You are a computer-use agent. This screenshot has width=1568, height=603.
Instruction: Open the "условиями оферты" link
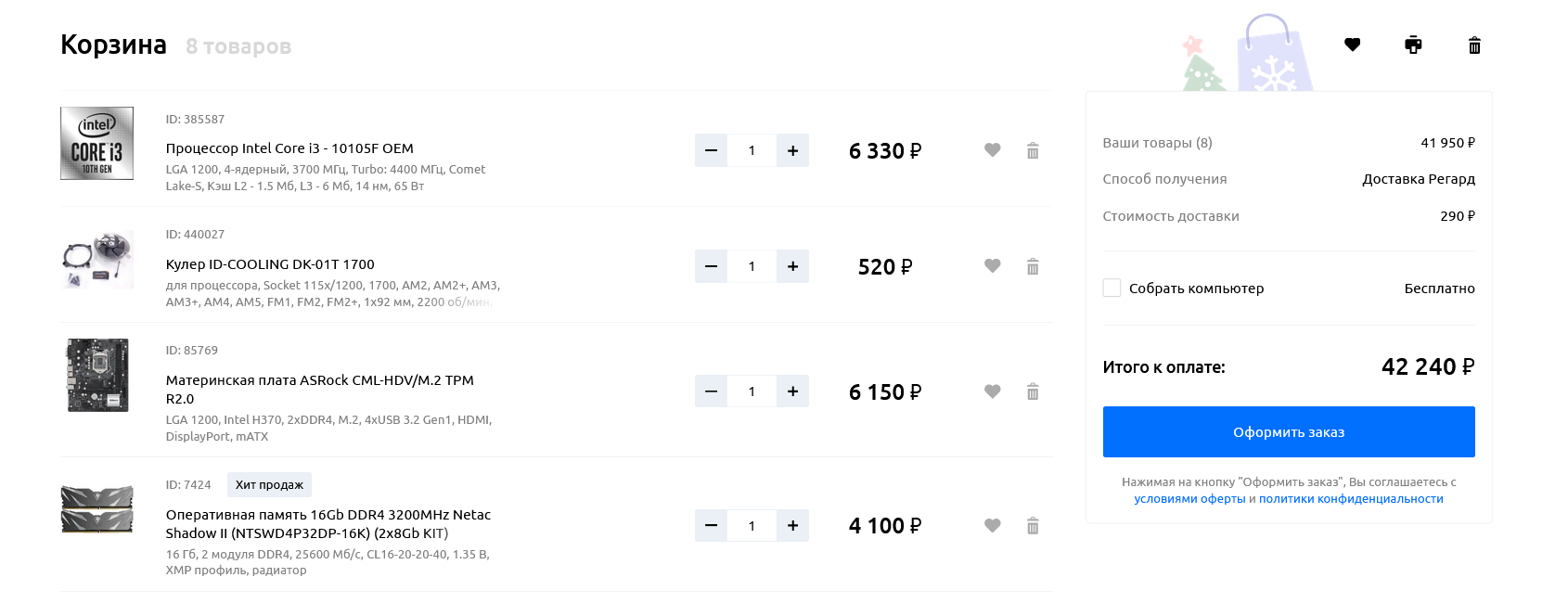(x=1189, y=499)
